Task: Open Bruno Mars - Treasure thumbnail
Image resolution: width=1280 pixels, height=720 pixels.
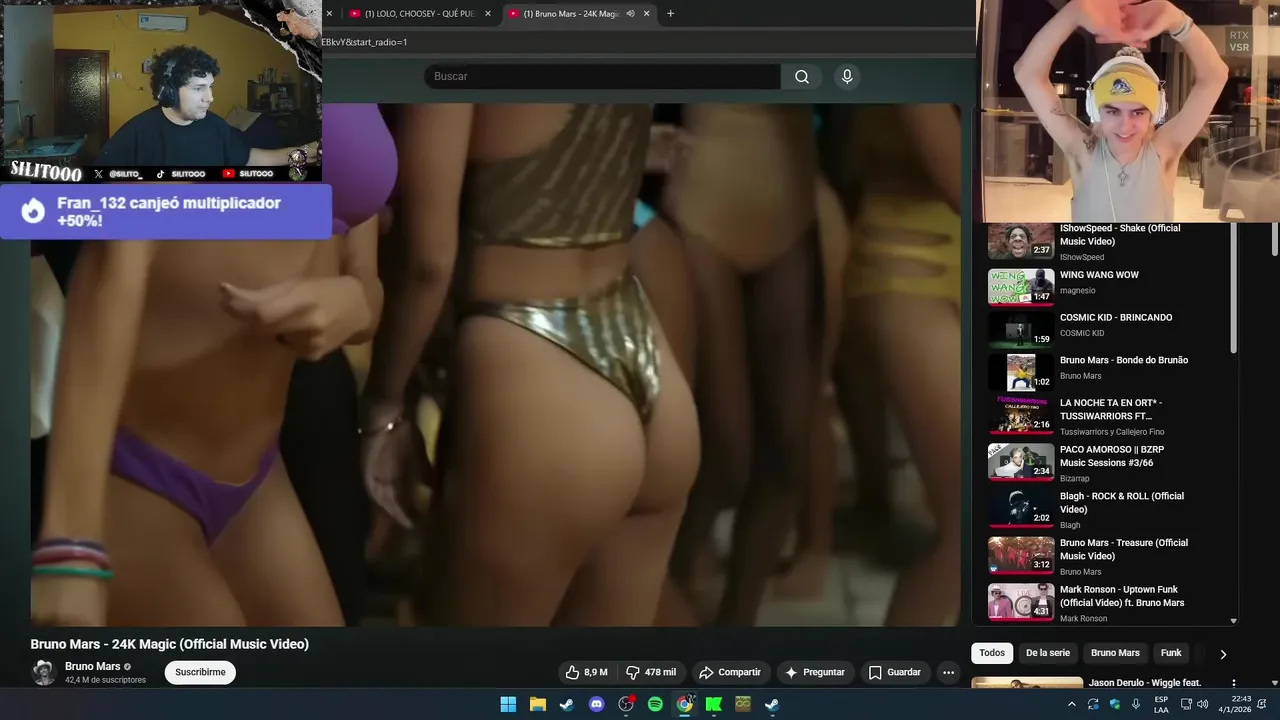Action: click(x=1021, y=555)
